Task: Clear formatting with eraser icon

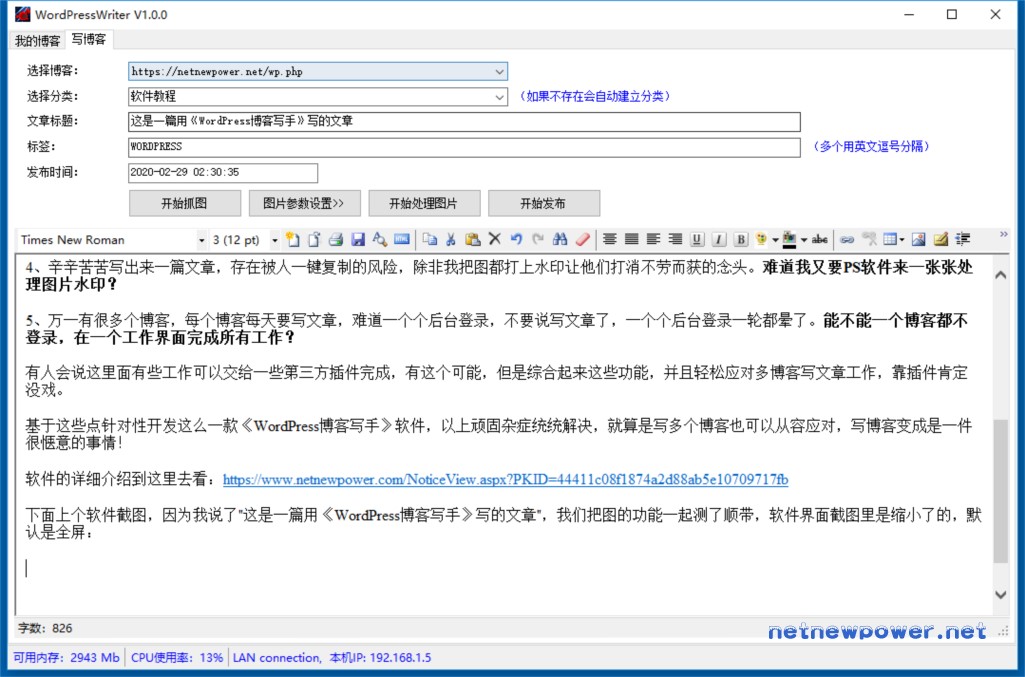Action: tap(582, 239)
